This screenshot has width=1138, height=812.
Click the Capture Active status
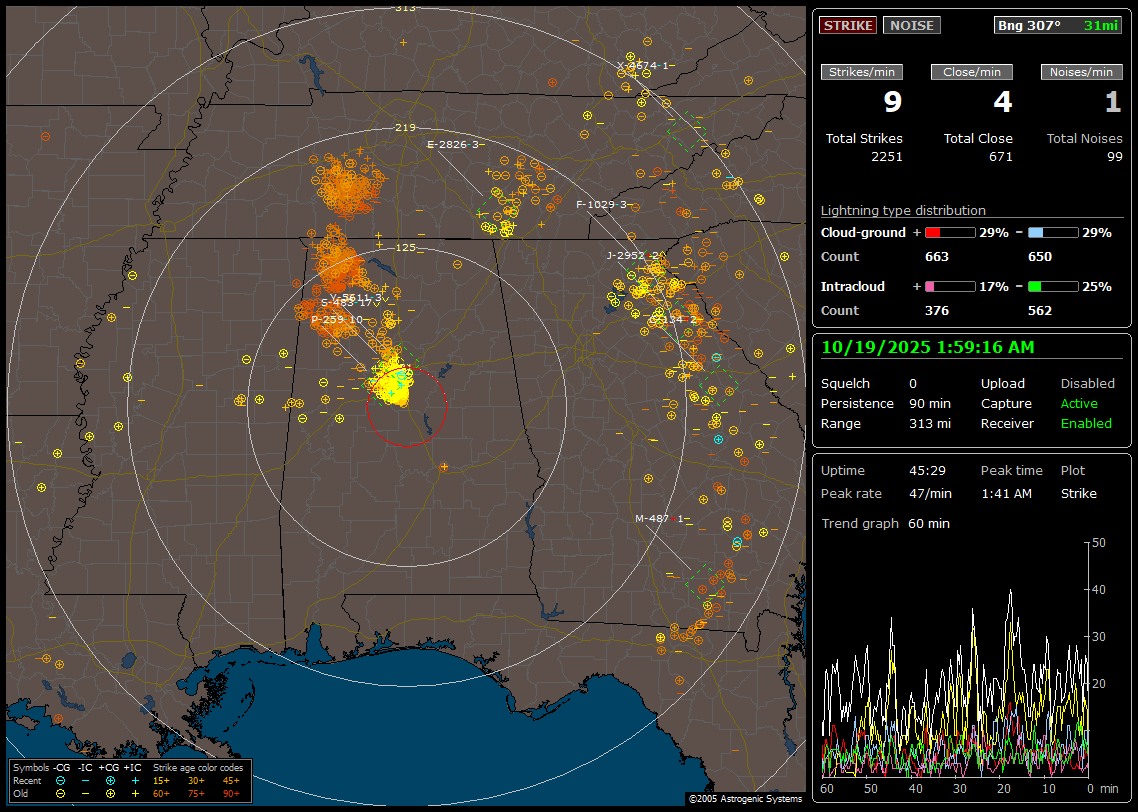1079,403
